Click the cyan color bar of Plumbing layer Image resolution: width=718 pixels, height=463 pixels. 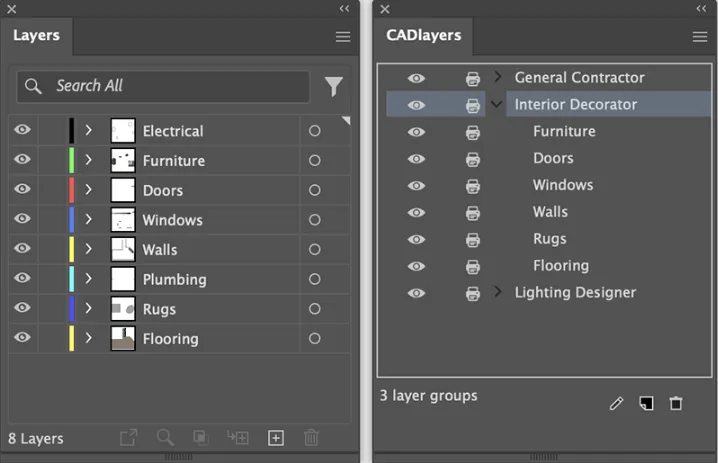71,279
